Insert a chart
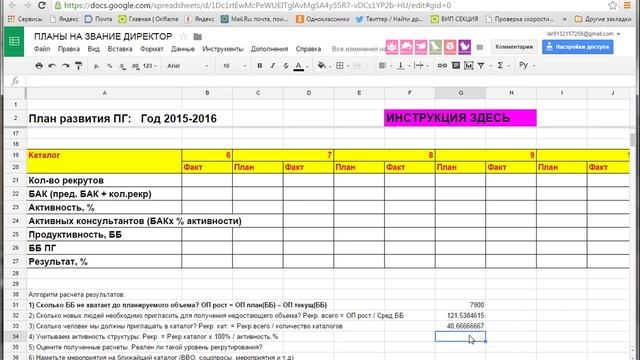 (x=469, y=66)
